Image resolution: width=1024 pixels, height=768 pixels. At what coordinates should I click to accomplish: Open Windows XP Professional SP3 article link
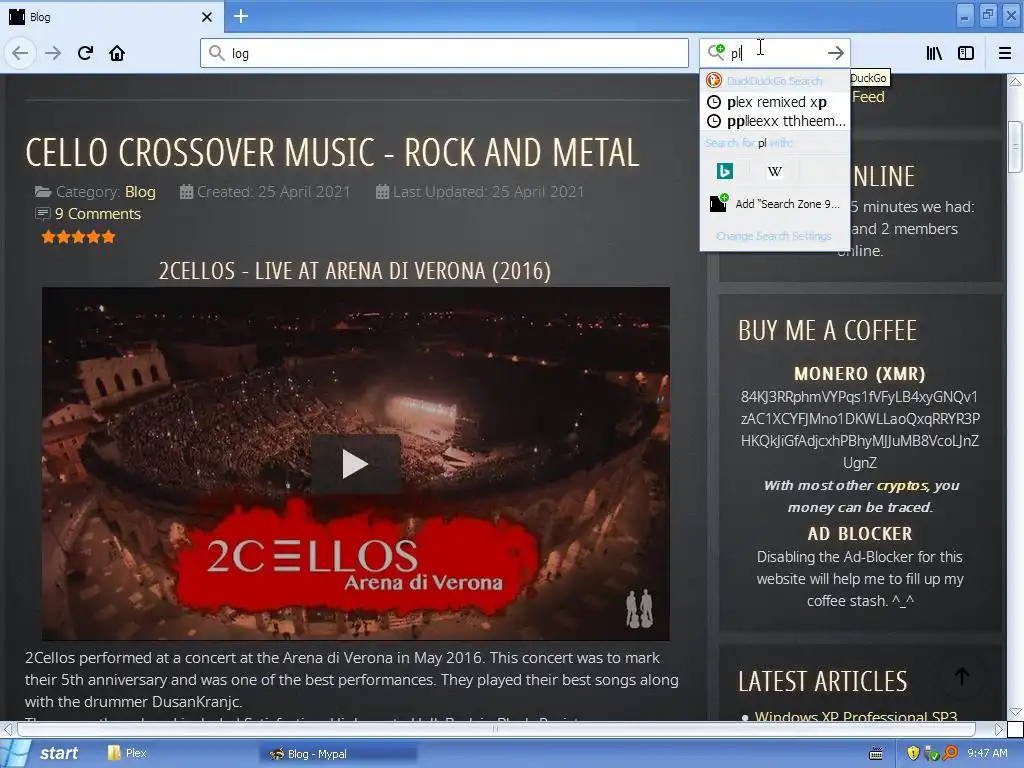(856, 716)
